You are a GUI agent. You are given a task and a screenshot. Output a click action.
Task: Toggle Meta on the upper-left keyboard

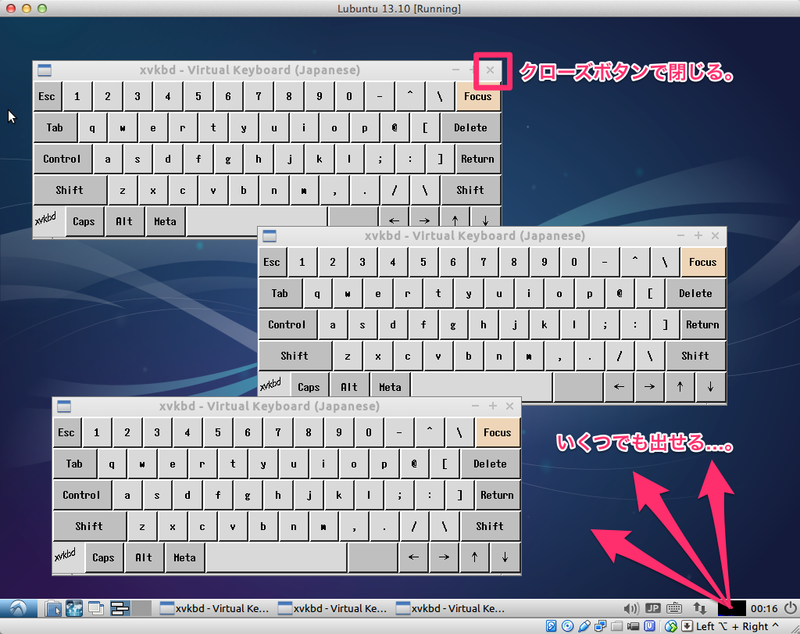[165, 221]
